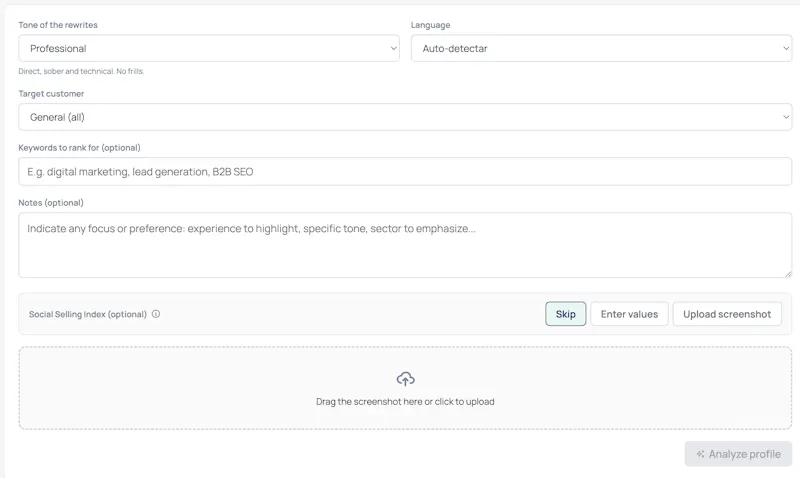The height and width of the screenshot is (478, 800).
Task: Click the cloud upload icon
Action: tap(406, 379)
